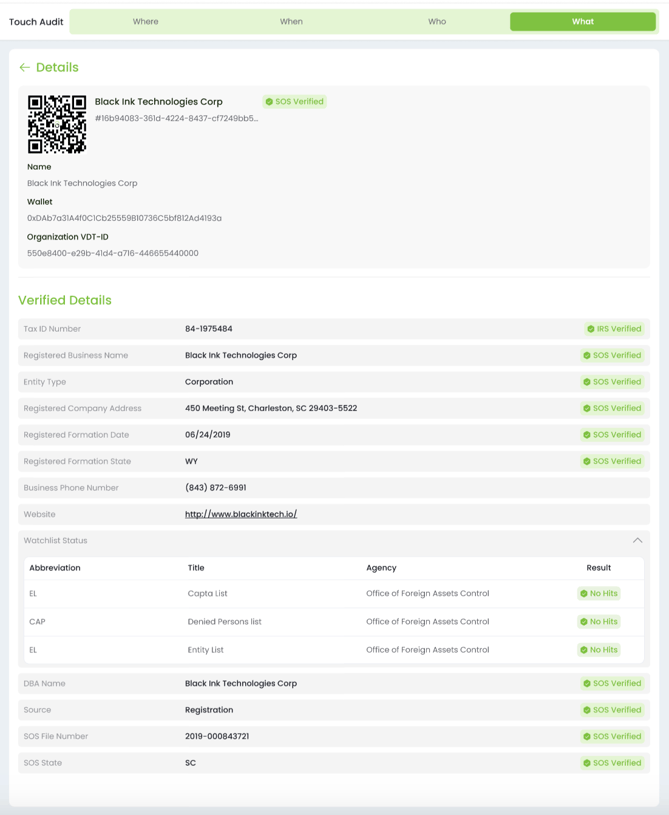Click No Hits result for Entity List
669x815 pixels.
599,650
